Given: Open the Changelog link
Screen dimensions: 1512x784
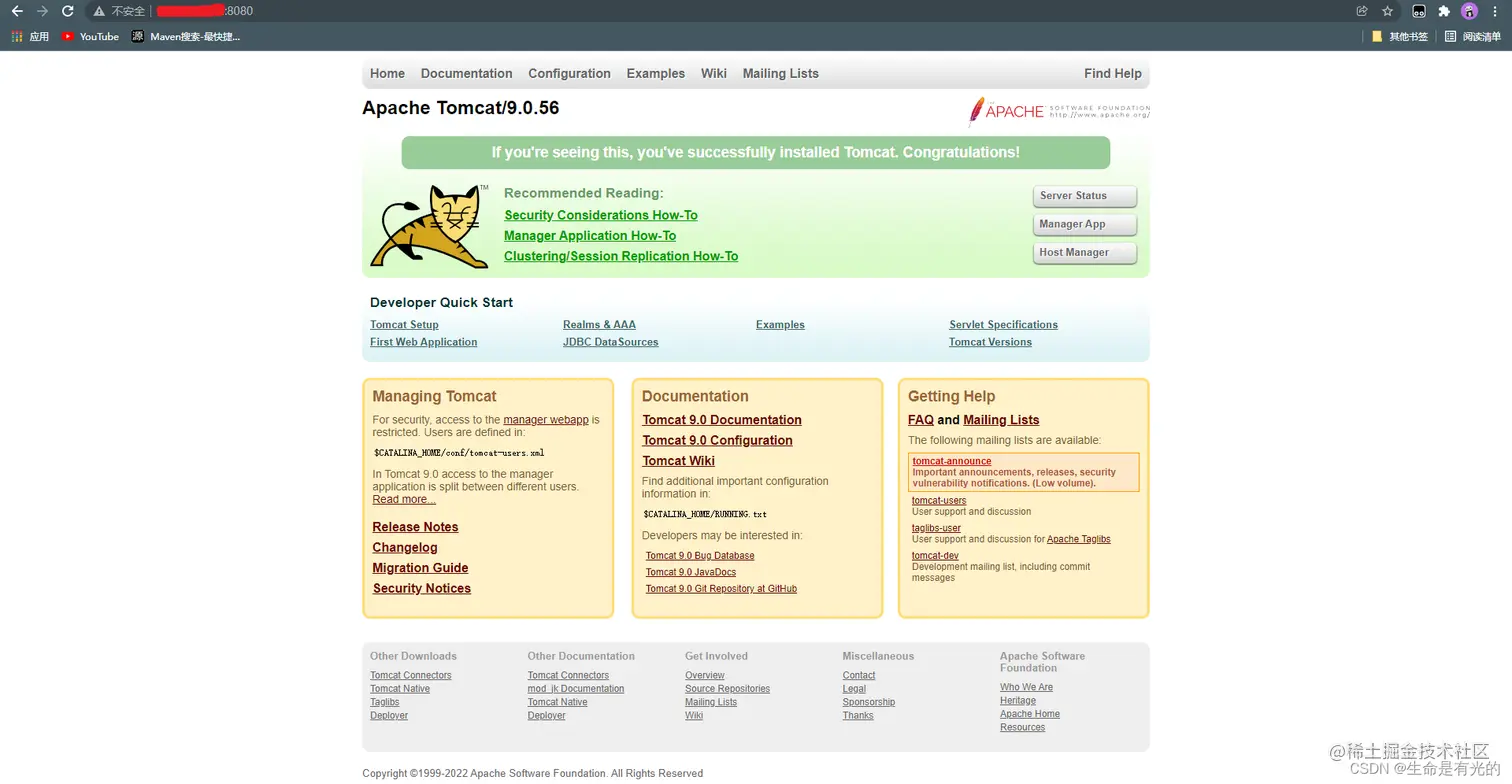Looking at the screenshot, I should point(405,547).
